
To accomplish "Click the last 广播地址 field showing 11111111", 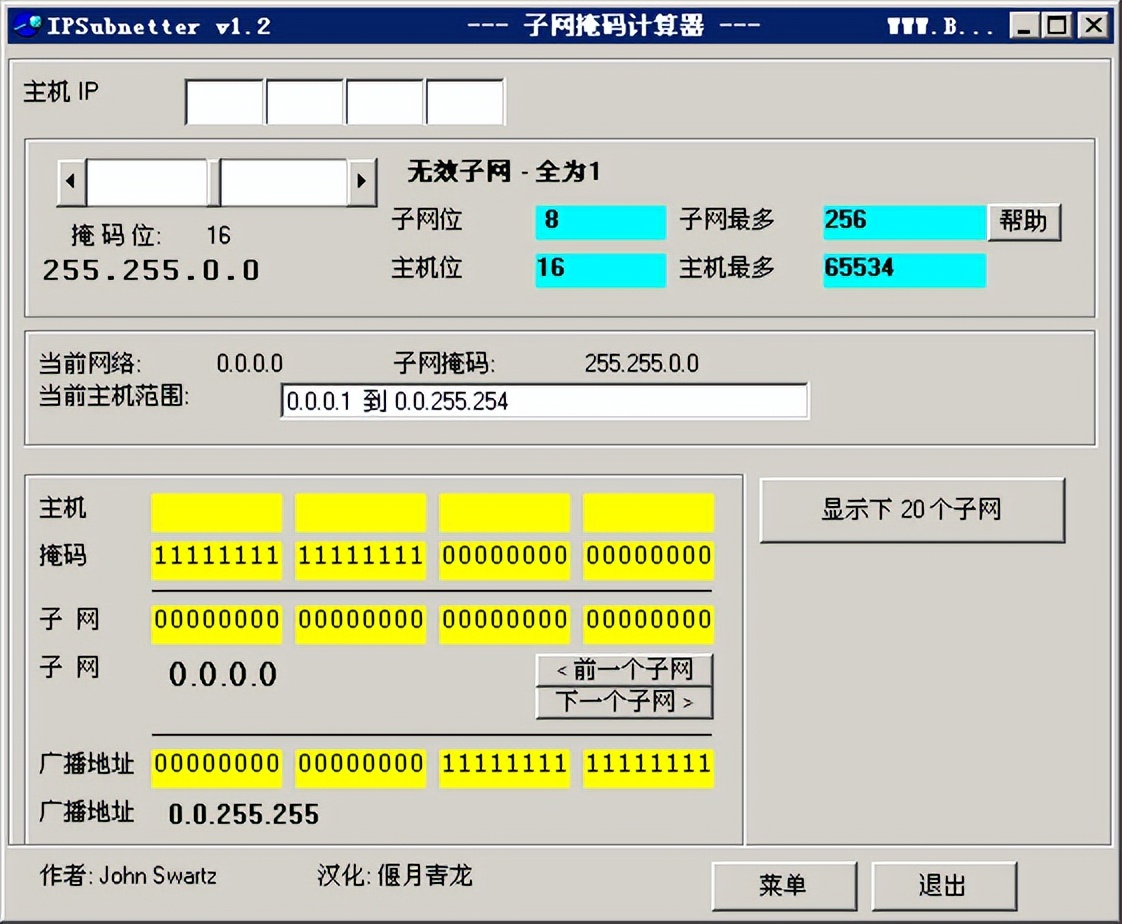I will [x=647, y=766].
